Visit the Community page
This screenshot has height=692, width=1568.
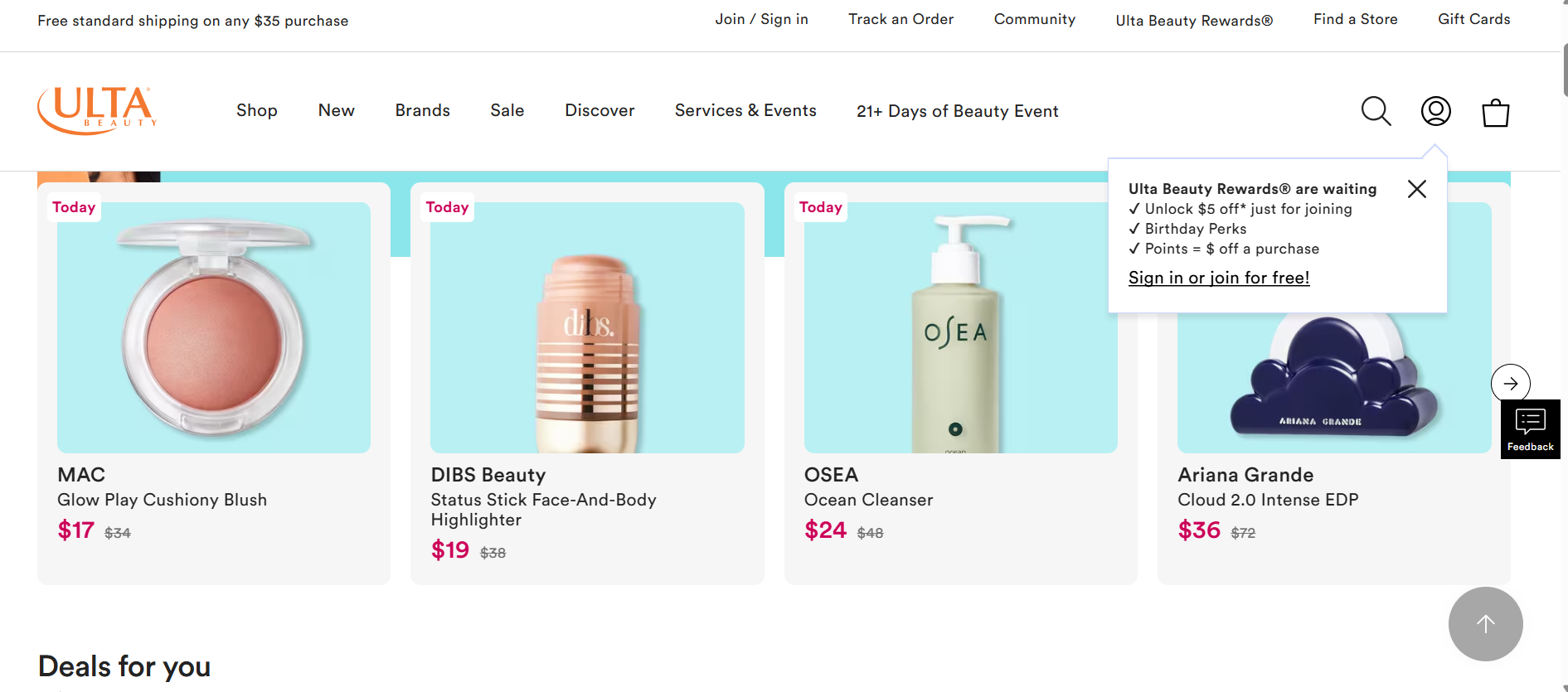click(x=1034, y=19)
